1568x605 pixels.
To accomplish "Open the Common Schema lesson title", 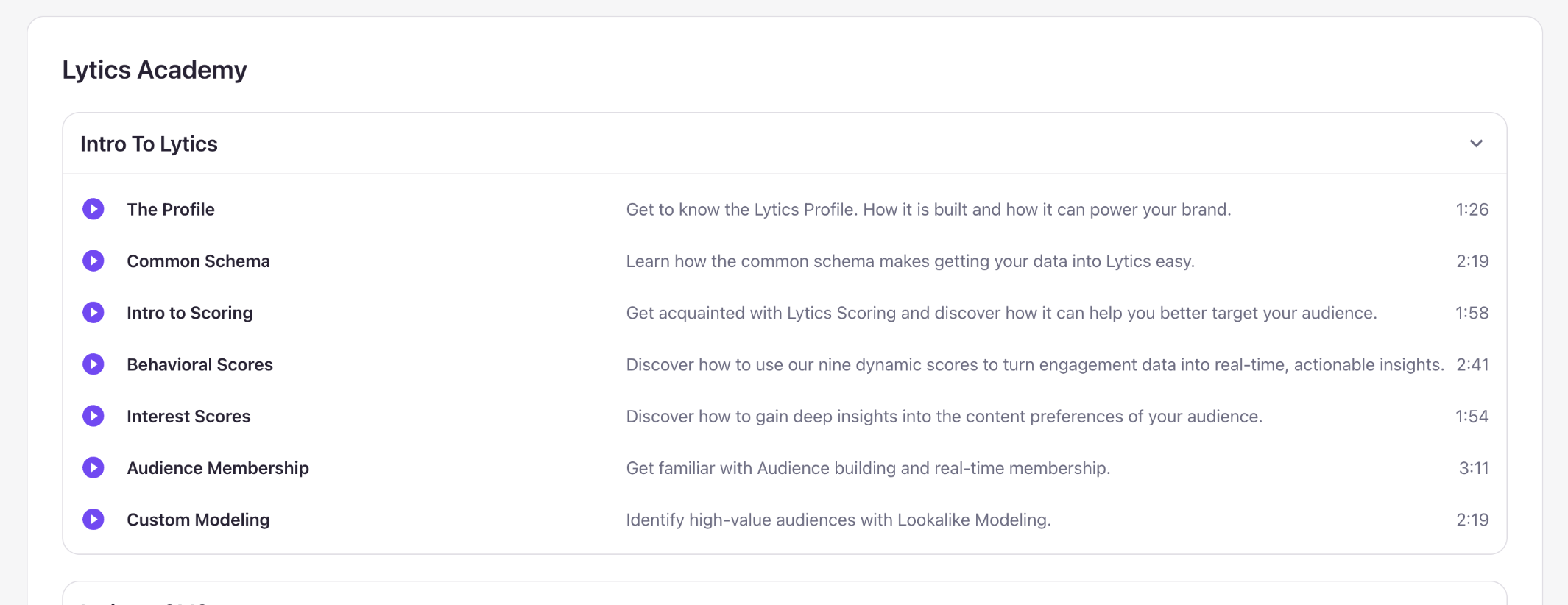I will pyautogui.click(x=198, y=261).
